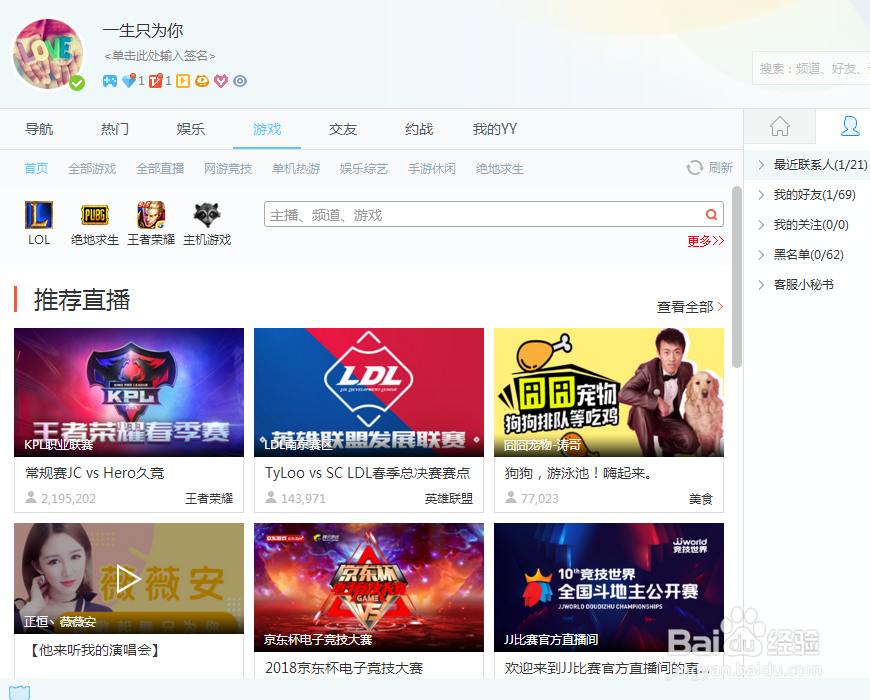The height and width of the screenshot is (700, 870).
Task: Open the 京东杯电子竞技大赛 stream thumbnail
Action: coord(369,587)
